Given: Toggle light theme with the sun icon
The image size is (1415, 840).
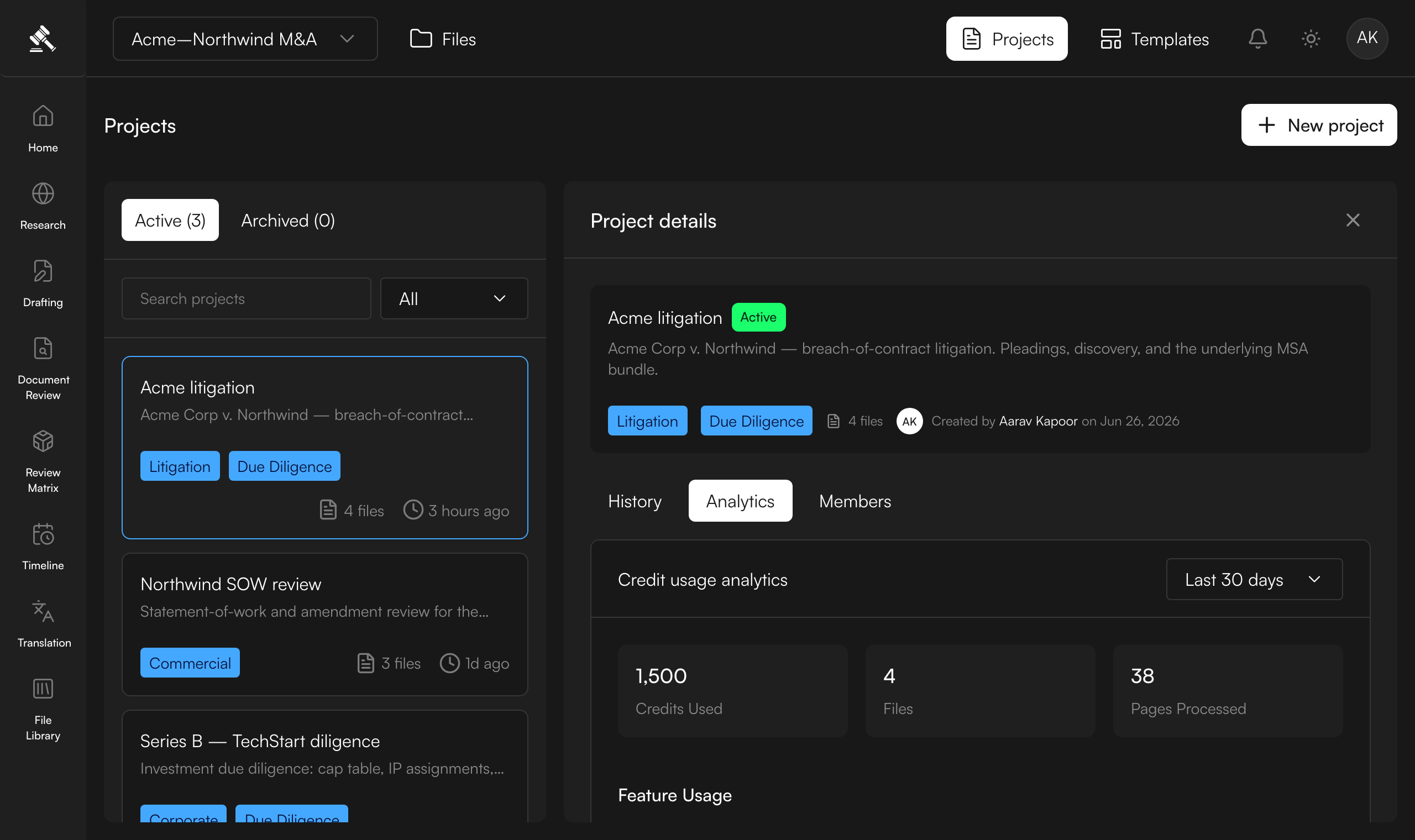Looking at the screenshot, I should click(x=1311, y=39).
